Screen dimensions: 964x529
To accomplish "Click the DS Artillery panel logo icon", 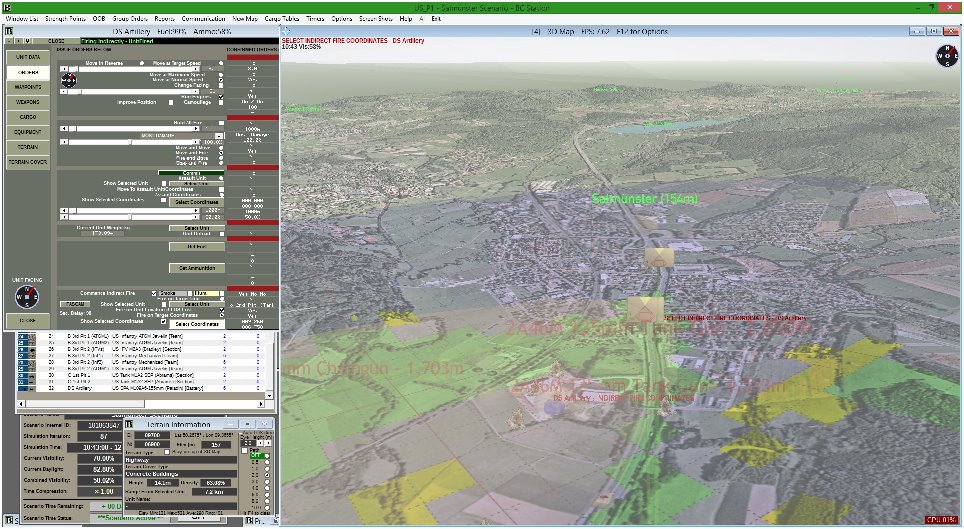I will pyautogui.click(x=9, y=31).
